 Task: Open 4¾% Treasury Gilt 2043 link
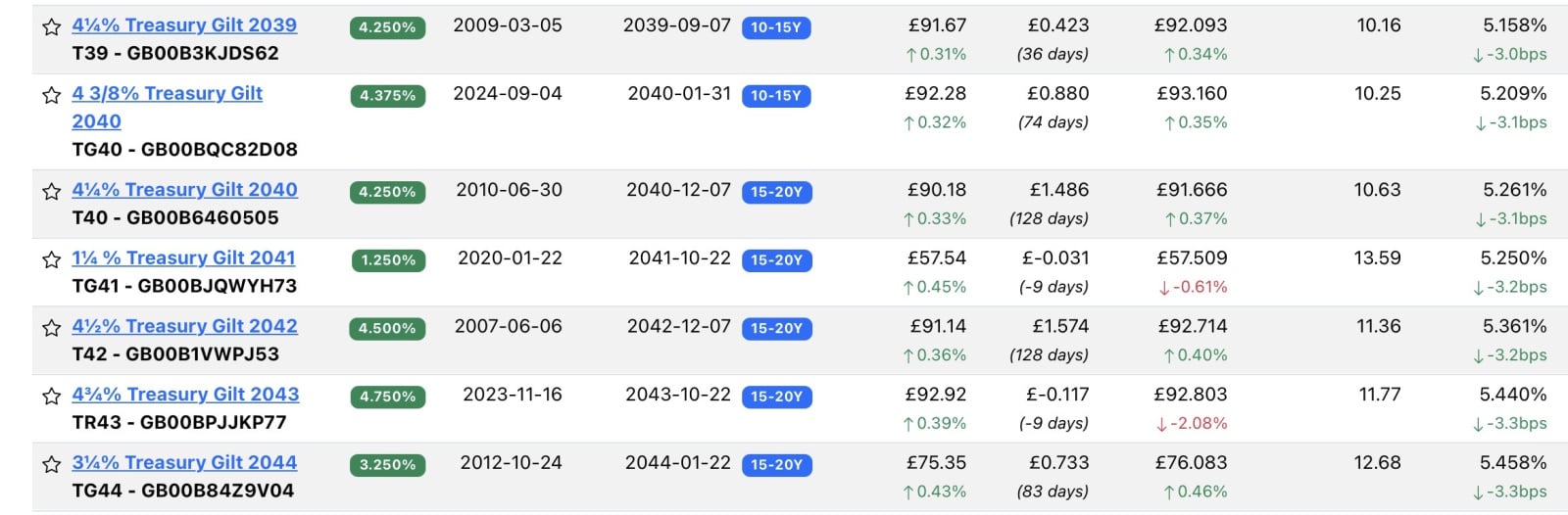click(x=185, y=395)
